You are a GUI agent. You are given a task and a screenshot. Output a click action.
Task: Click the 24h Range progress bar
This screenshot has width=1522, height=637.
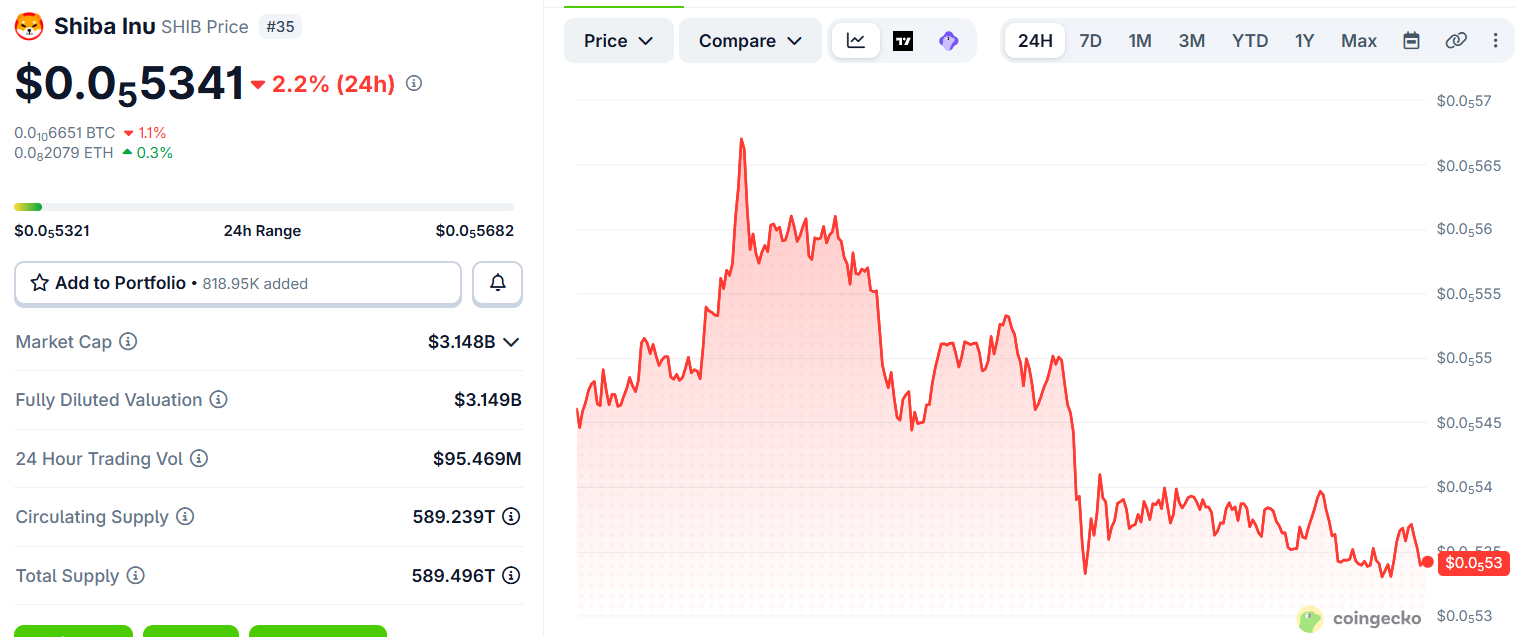click(264, 207)
